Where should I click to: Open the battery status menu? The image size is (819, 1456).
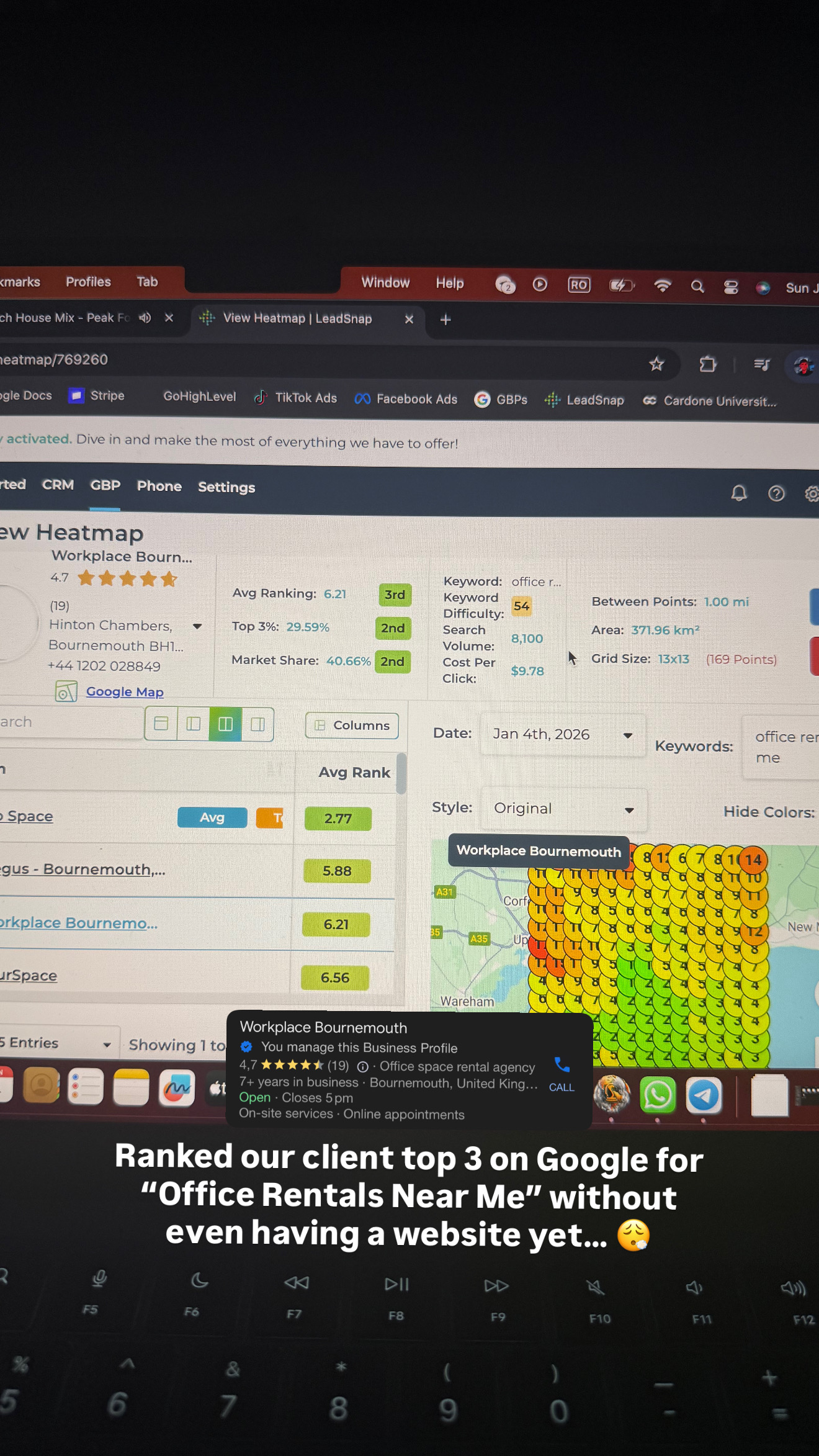[x=622, y=285]
